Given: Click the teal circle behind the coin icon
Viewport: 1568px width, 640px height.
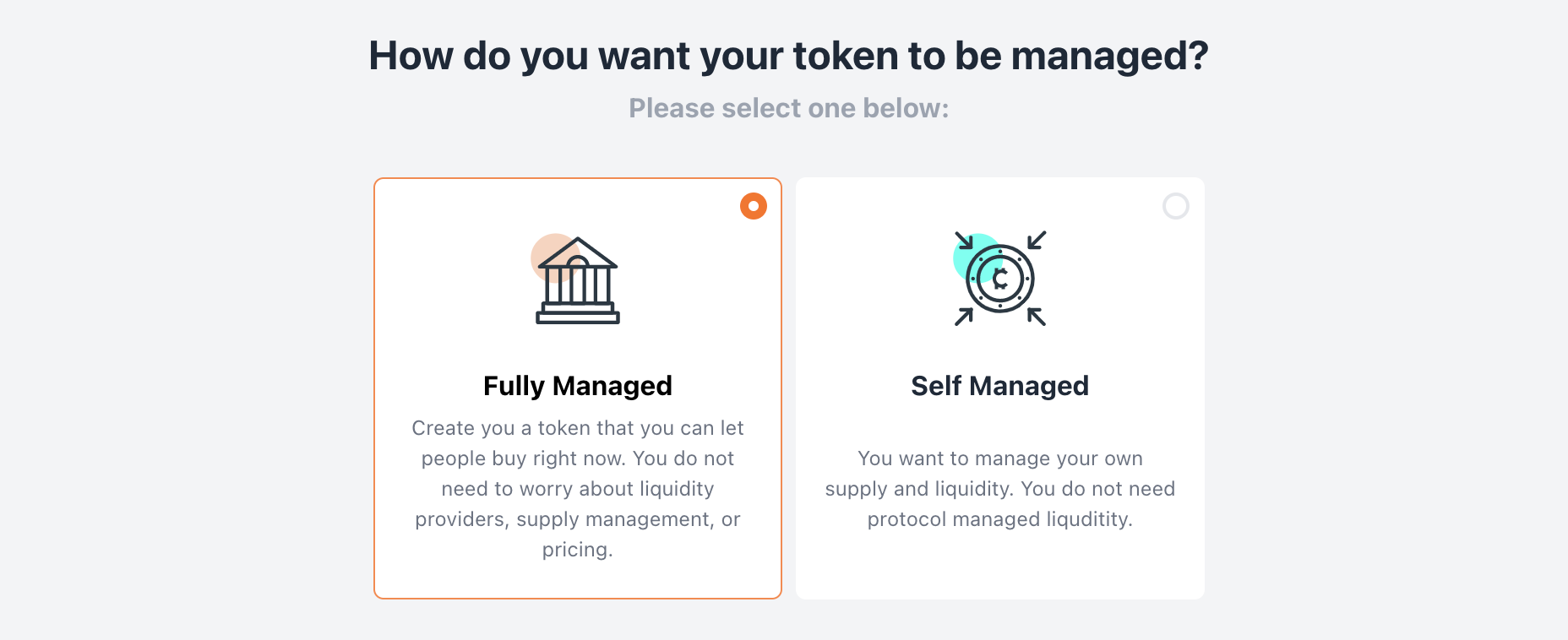Looking at the screenshot, I should point(972,258).
